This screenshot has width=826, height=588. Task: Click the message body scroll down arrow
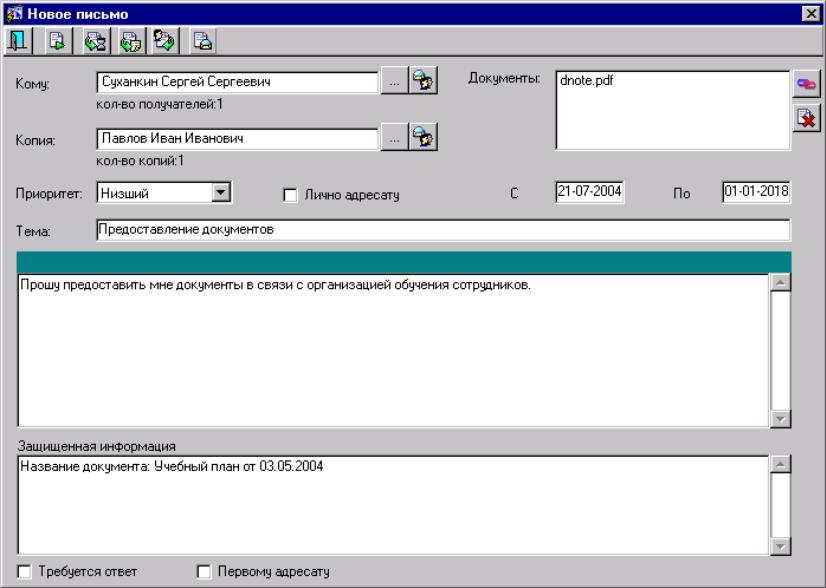click(x=780, y=419)
